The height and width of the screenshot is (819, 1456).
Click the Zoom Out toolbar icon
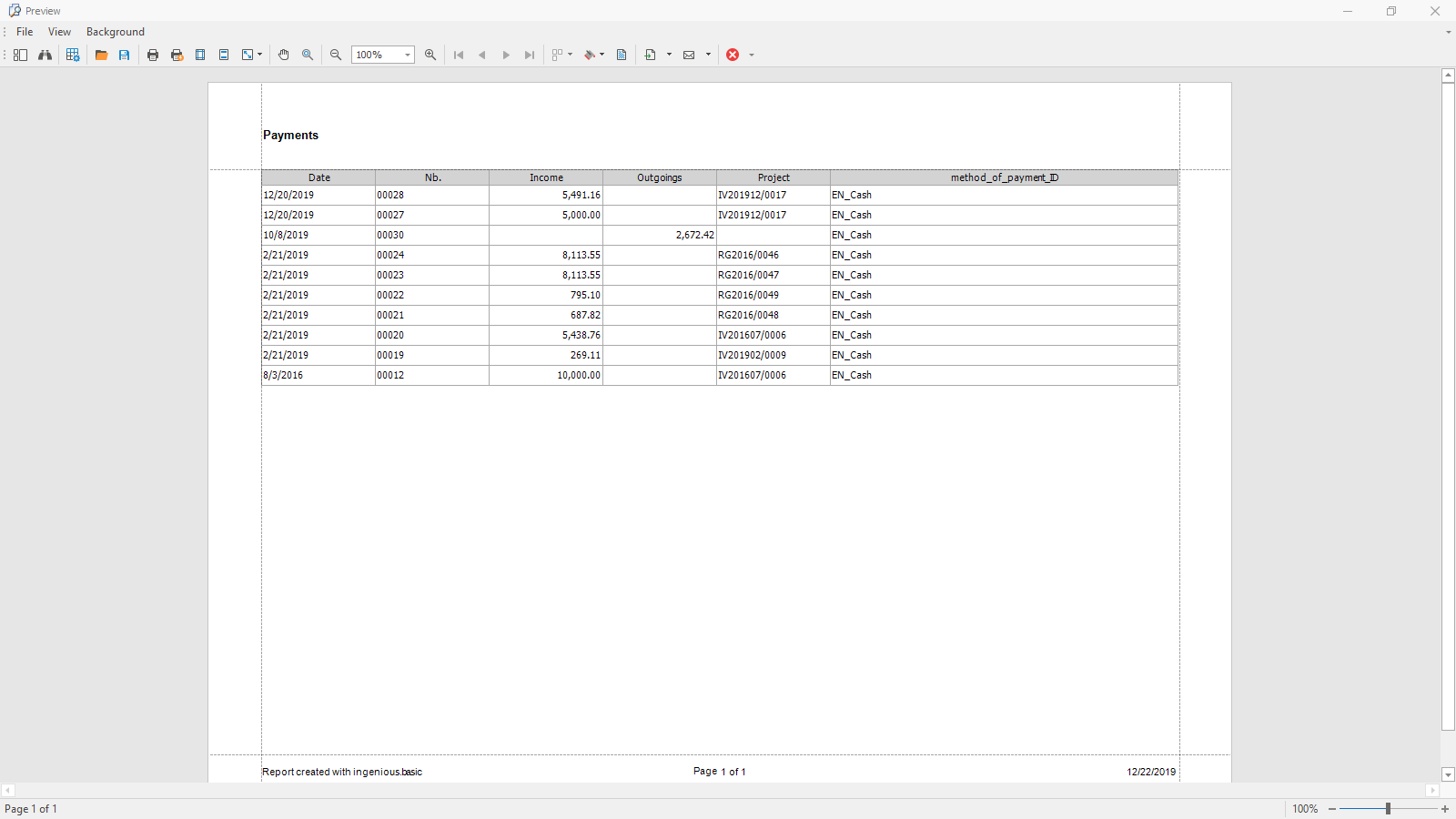(x=336, y=55)
